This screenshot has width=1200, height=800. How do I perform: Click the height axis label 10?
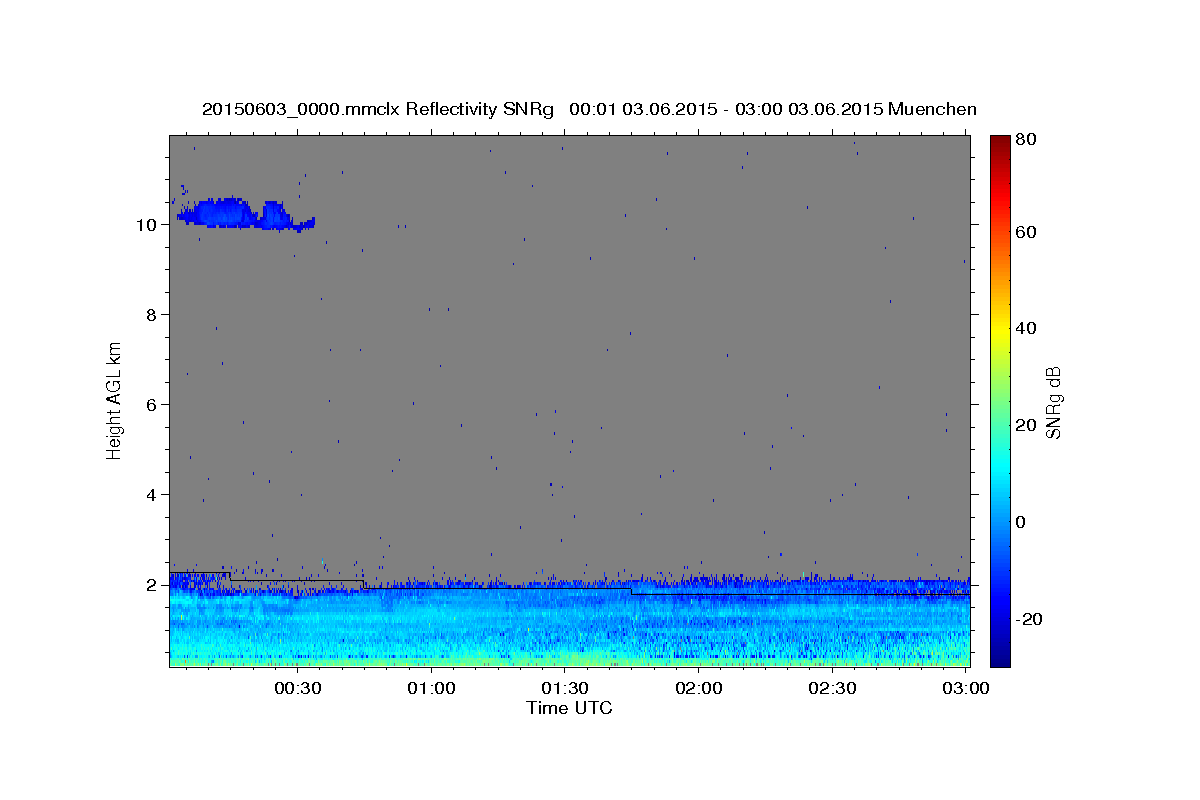point(145,224)
